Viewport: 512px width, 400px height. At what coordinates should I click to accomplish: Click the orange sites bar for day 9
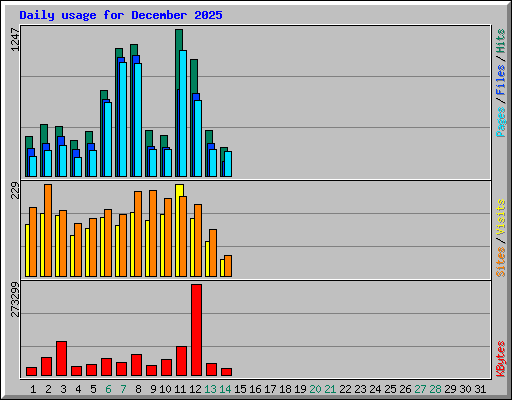[x=153, y=233]
